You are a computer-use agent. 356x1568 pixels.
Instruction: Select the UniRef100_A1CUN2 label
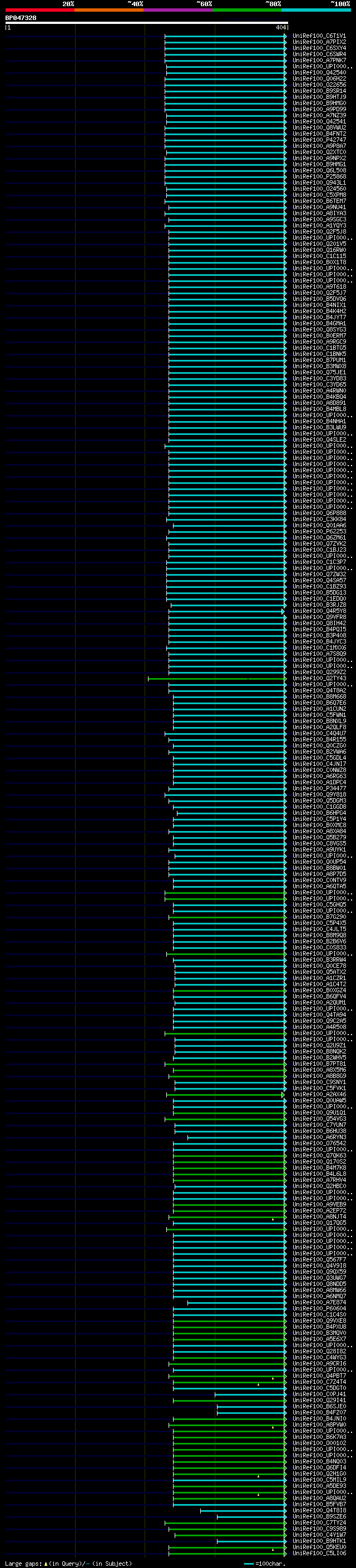319,709
